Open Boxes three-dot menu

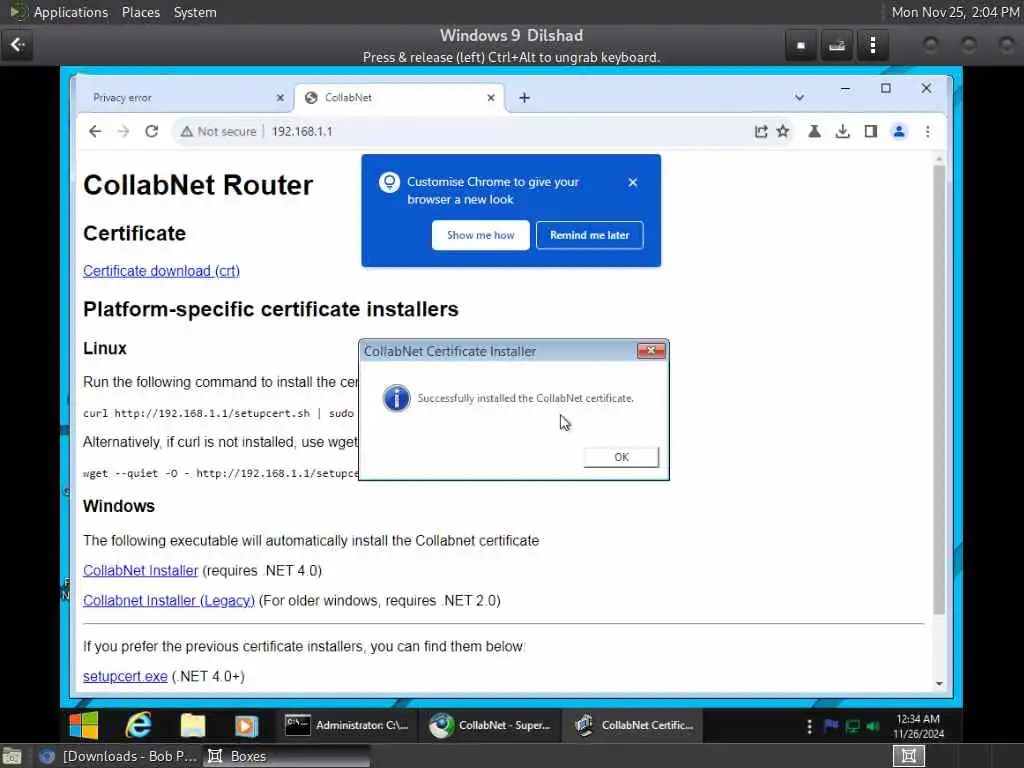point(872,45)
